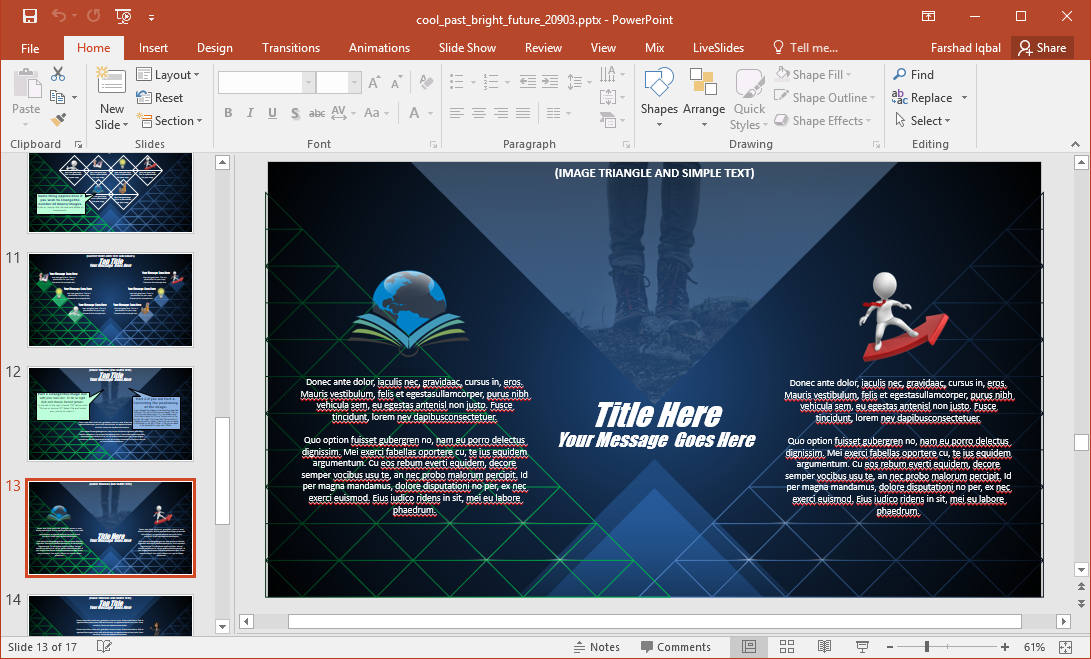Fit slide to current window

point(1065,646)
